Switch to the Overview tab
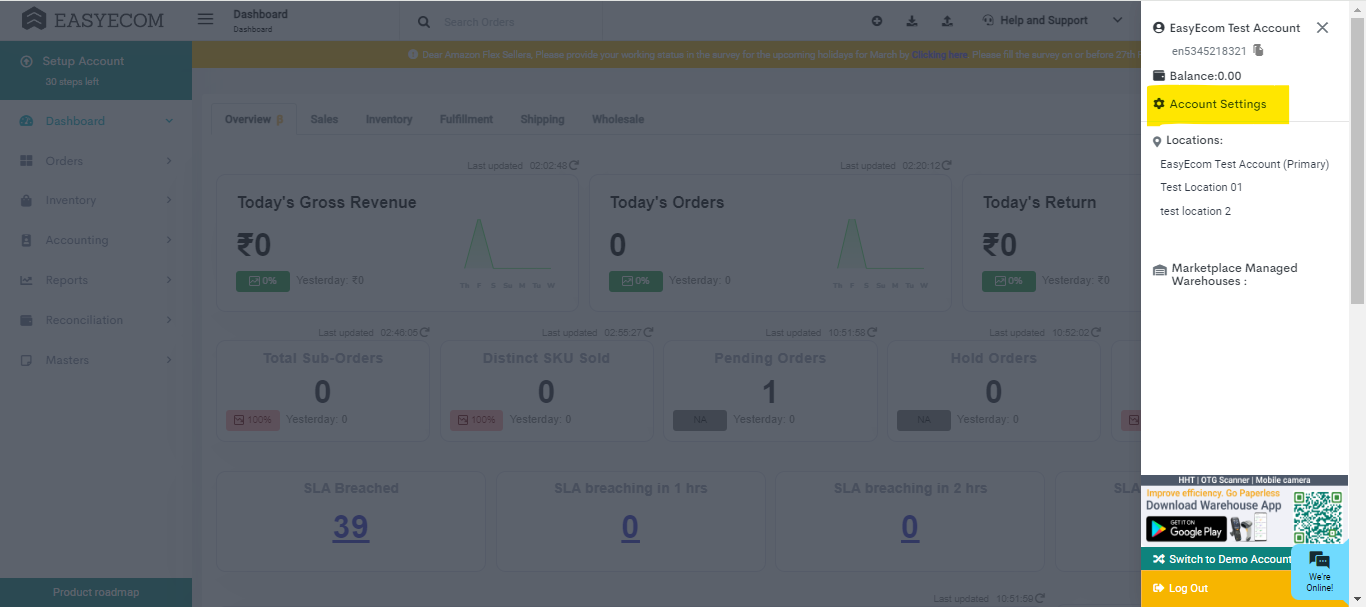The width and height of the screenshot is (1366, 607). tap(254, 119)
